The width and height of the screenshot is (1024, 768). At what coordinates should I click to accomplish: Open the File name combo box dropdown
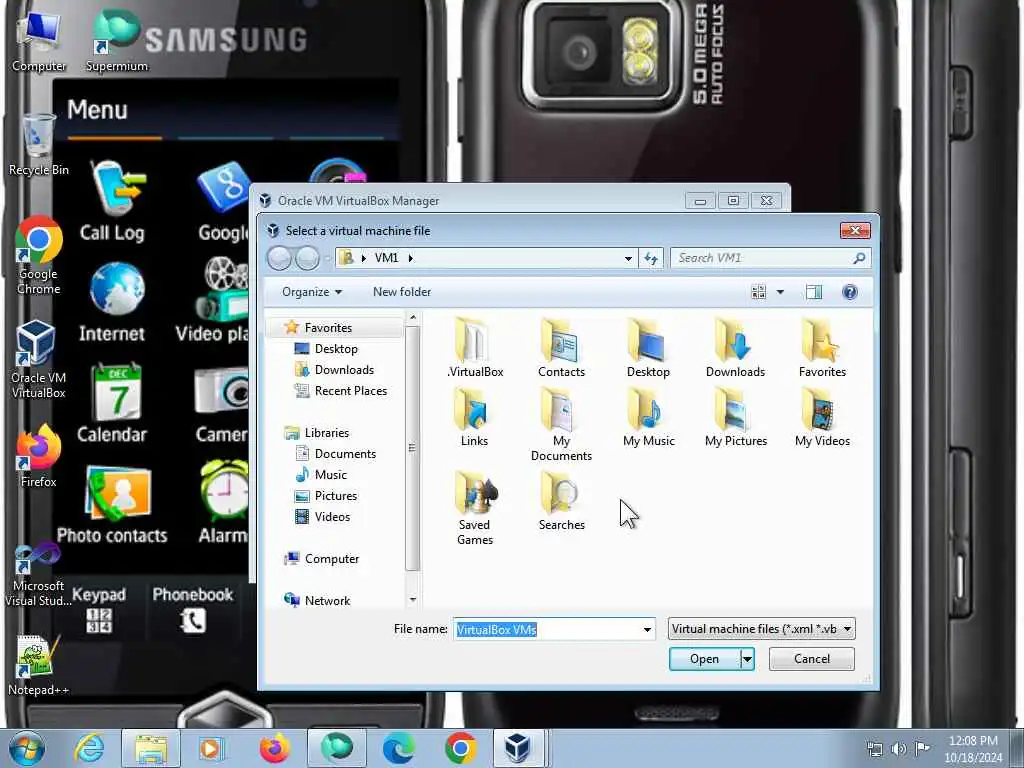[647, 630]
